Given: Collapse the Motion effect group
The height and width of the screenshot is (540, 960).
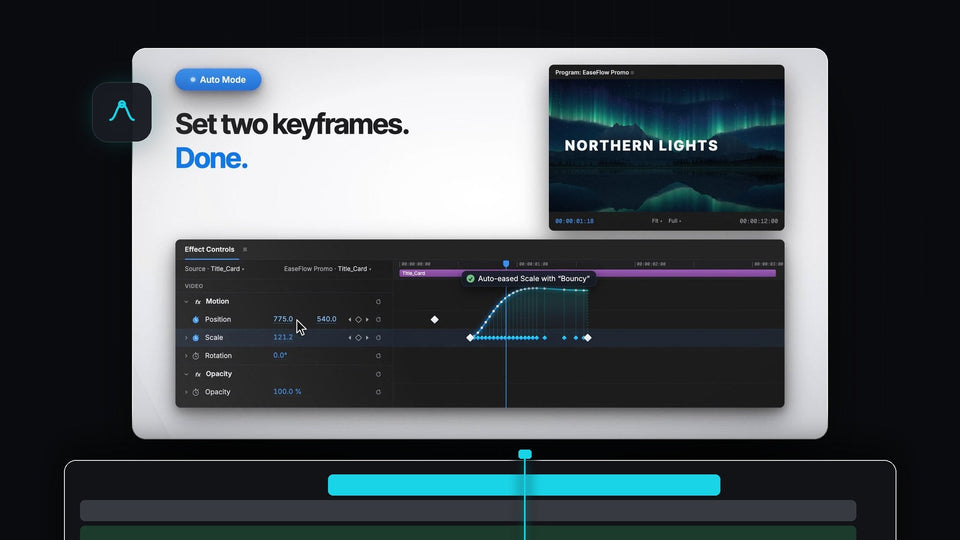Looking at the screenshot, I should click(186, 301).
